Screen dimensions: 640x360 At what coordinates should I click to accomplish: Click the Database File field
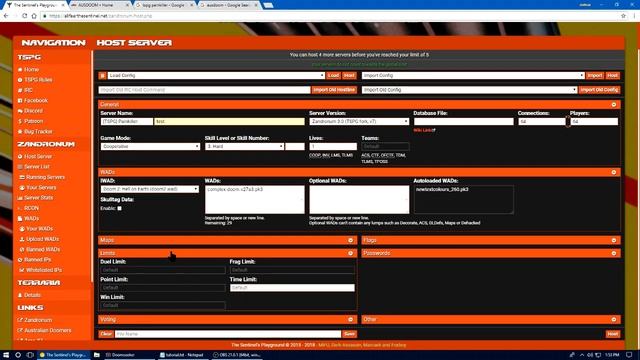click(x=464, y=122)
